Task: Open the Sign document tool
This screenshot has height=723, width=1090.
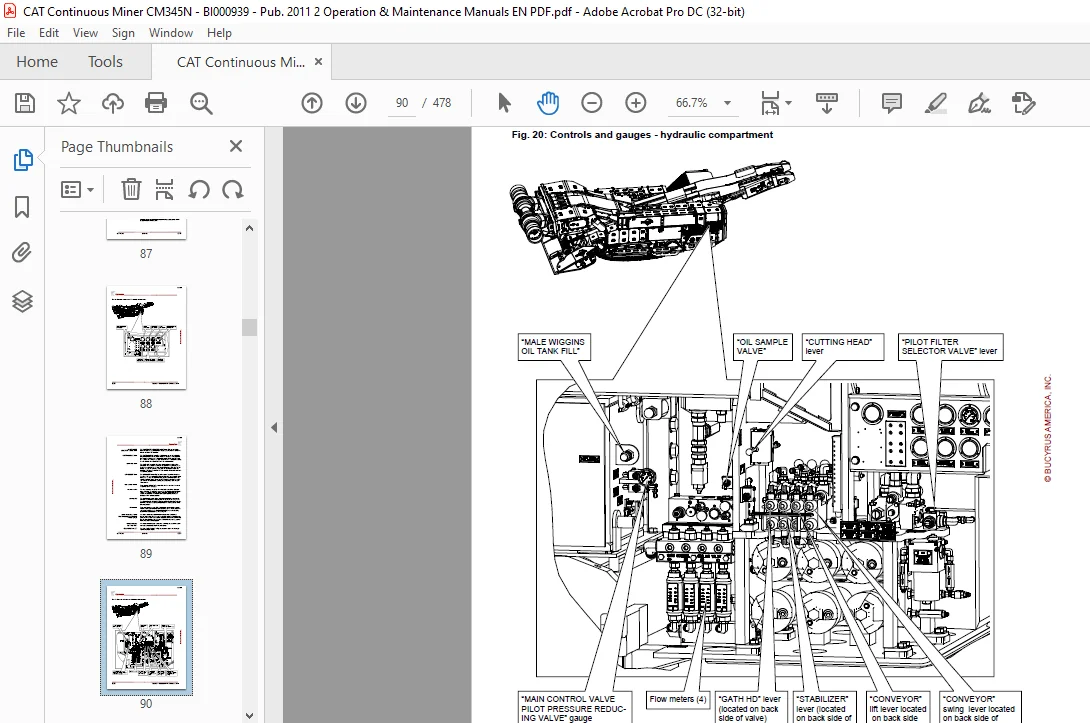Action: click(x=979, y=103)
